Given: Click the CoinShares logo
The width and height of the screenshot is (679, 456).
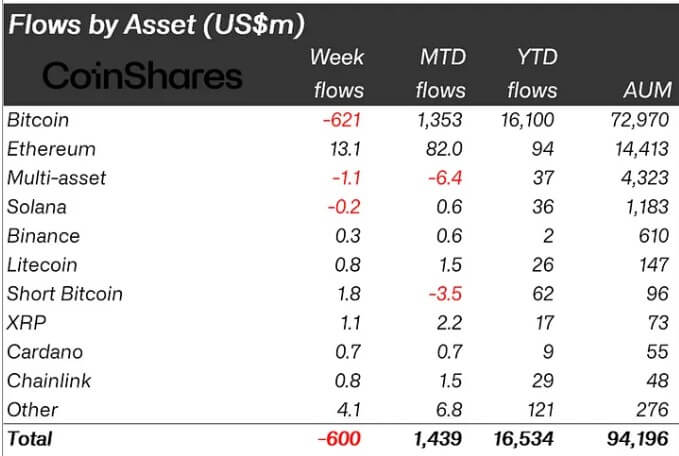Looking at the screenshot, I should pos(142,76).
